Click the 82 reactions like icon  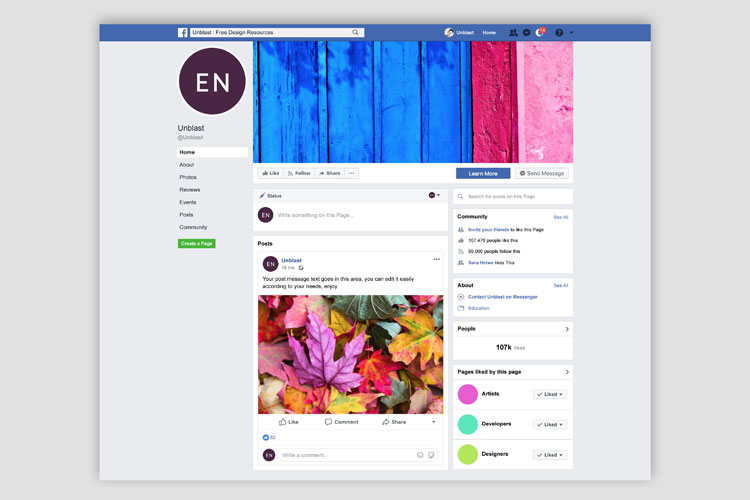pyautogui.click(x=266, y=437)
